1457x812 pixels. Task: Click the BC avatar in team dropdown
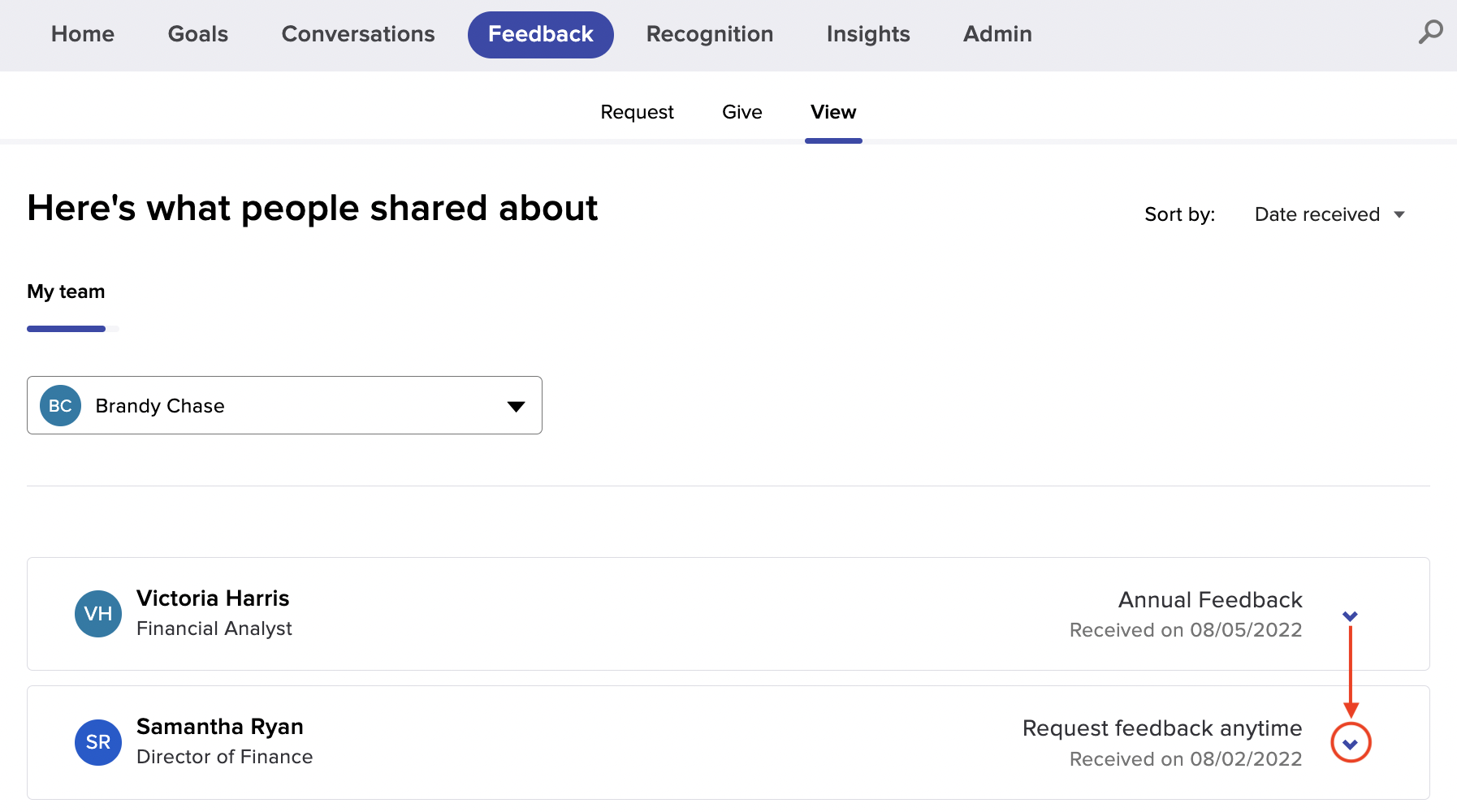(60, 405)
